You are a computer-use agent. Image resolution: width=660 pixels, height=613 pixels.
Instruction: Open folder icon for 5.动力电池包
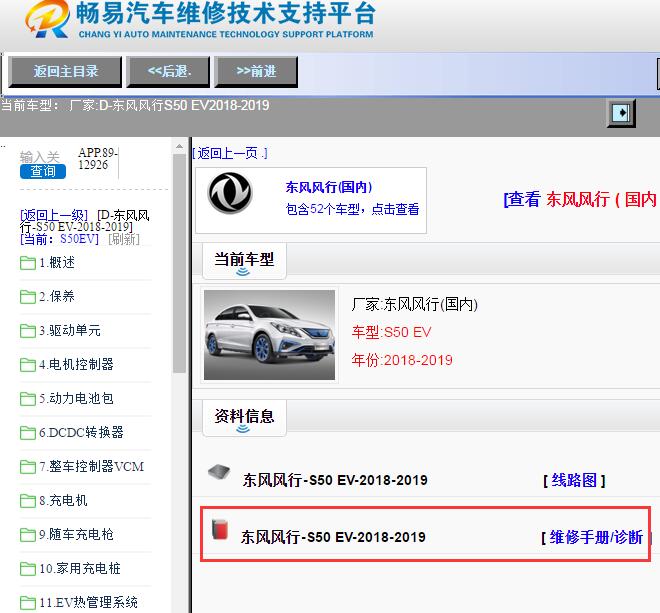[x=28, y=399]
